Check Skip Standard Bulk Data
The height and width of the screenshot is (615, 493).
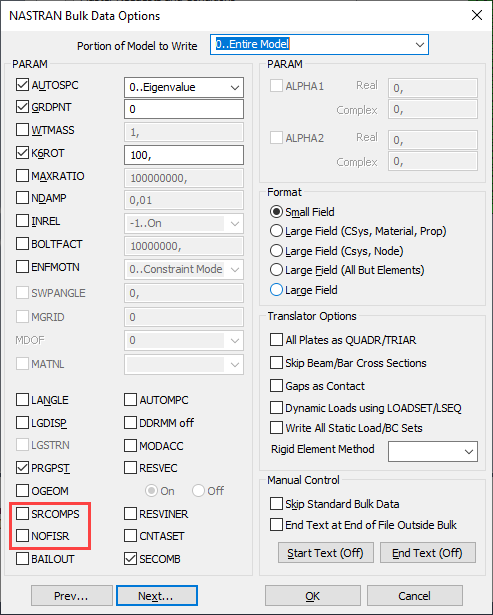pos(276,504)
